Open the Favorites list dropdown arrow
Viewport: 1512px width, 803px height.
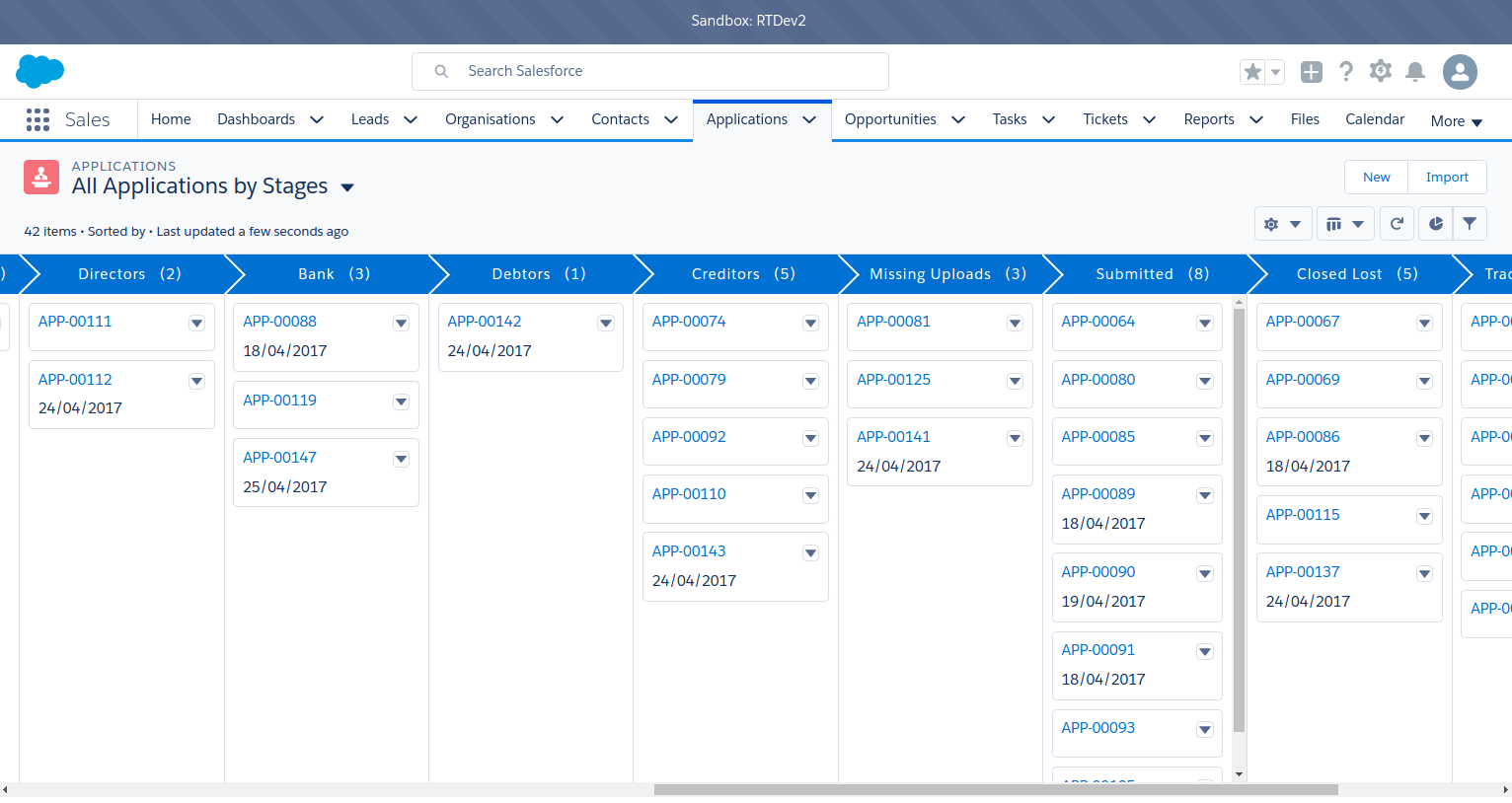1275,72
